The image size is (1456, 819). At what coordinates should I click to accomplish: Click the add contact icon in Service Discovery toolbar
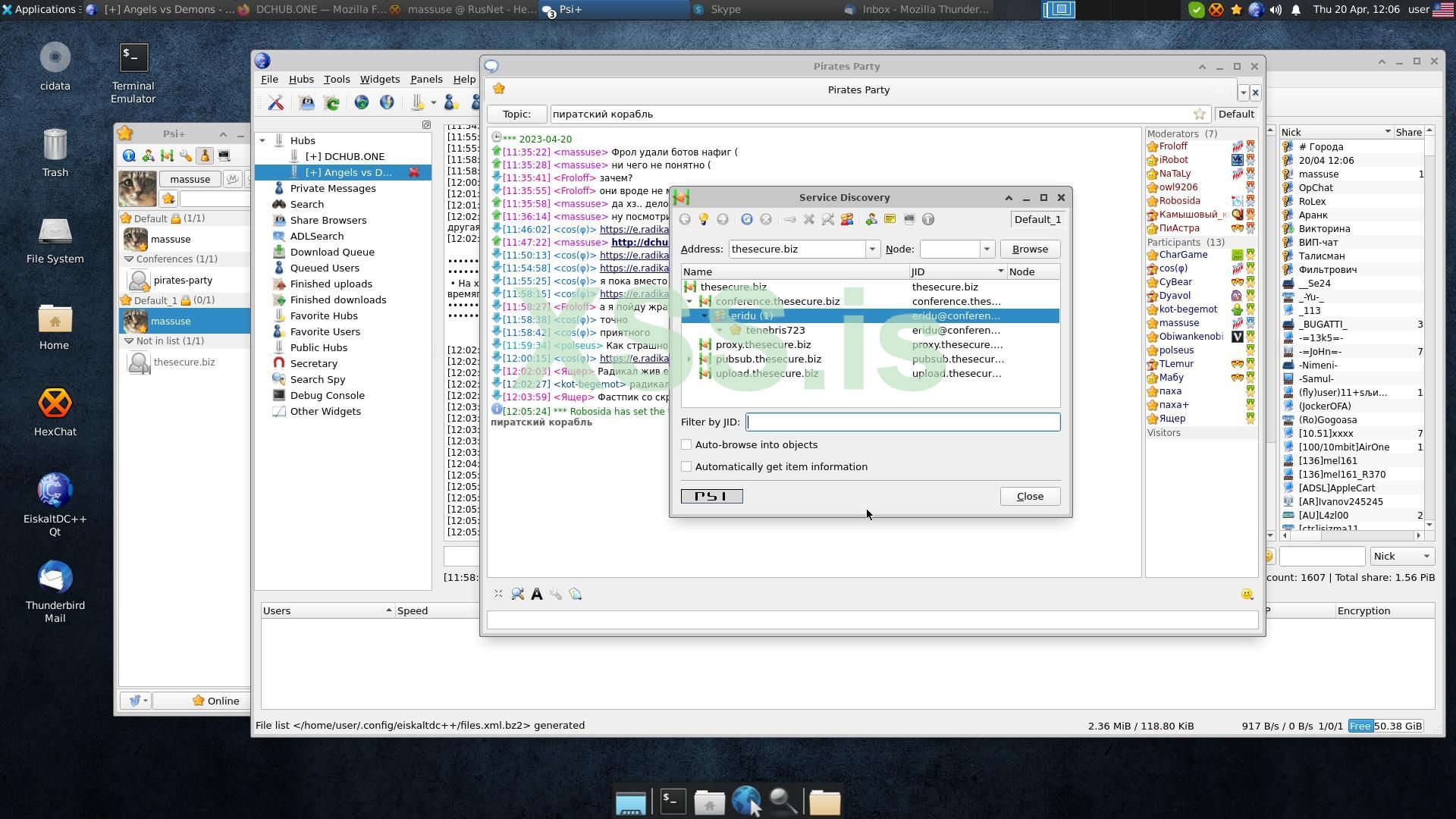tap(871, 219)
